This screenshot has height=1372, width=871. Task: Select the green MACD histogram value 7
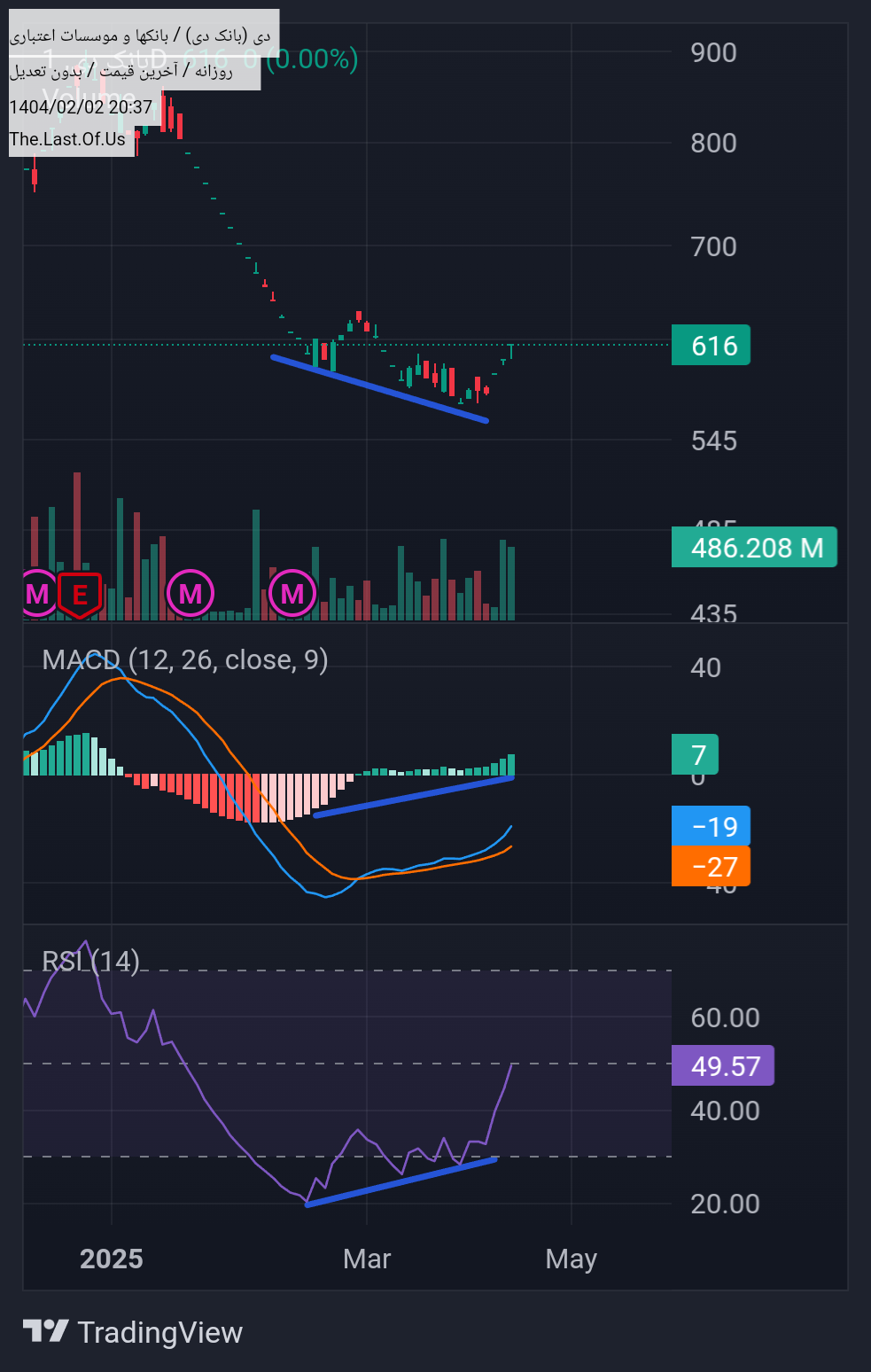point(696,755)
